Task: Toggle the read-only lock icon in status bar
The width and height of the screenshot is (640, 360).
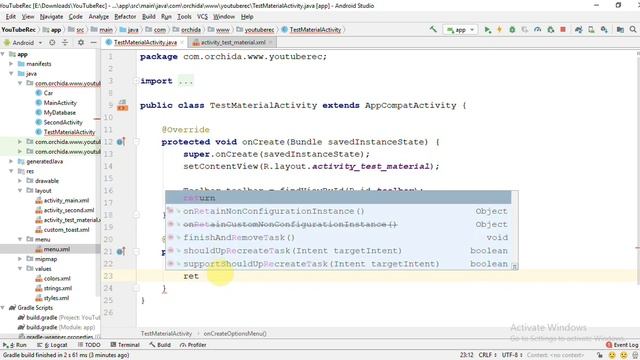Action: pos(600,355)
